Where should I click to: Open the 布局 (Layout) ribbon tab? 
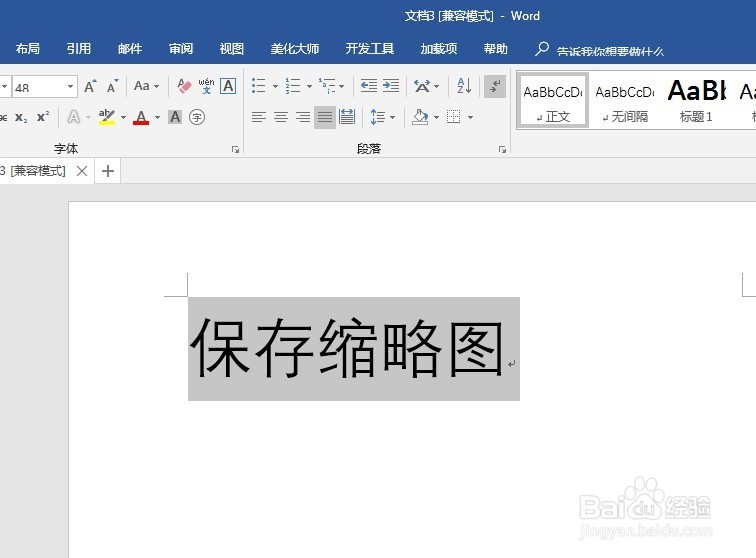27,49
